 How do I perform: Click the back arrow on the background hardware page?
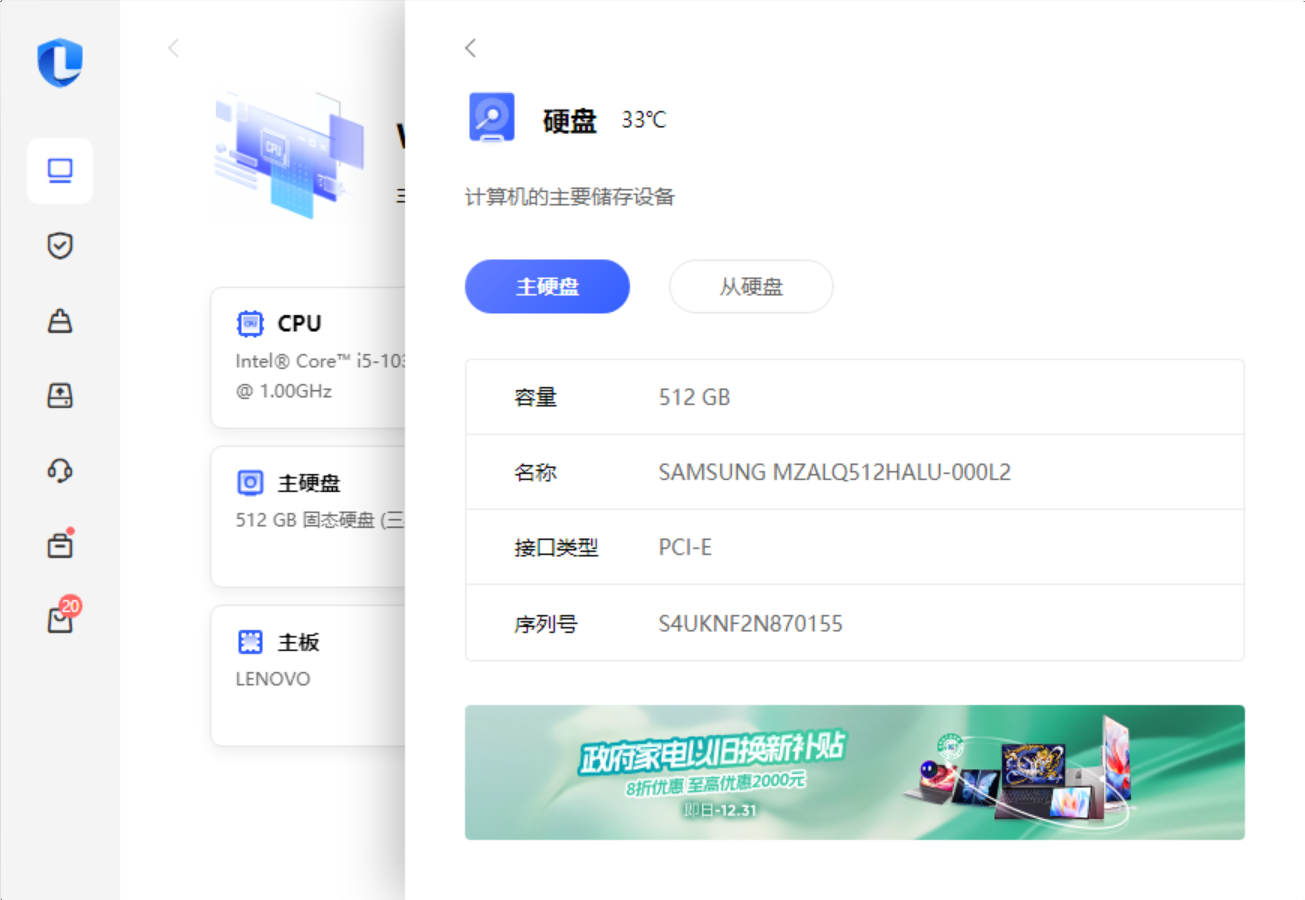pos(174,48)
